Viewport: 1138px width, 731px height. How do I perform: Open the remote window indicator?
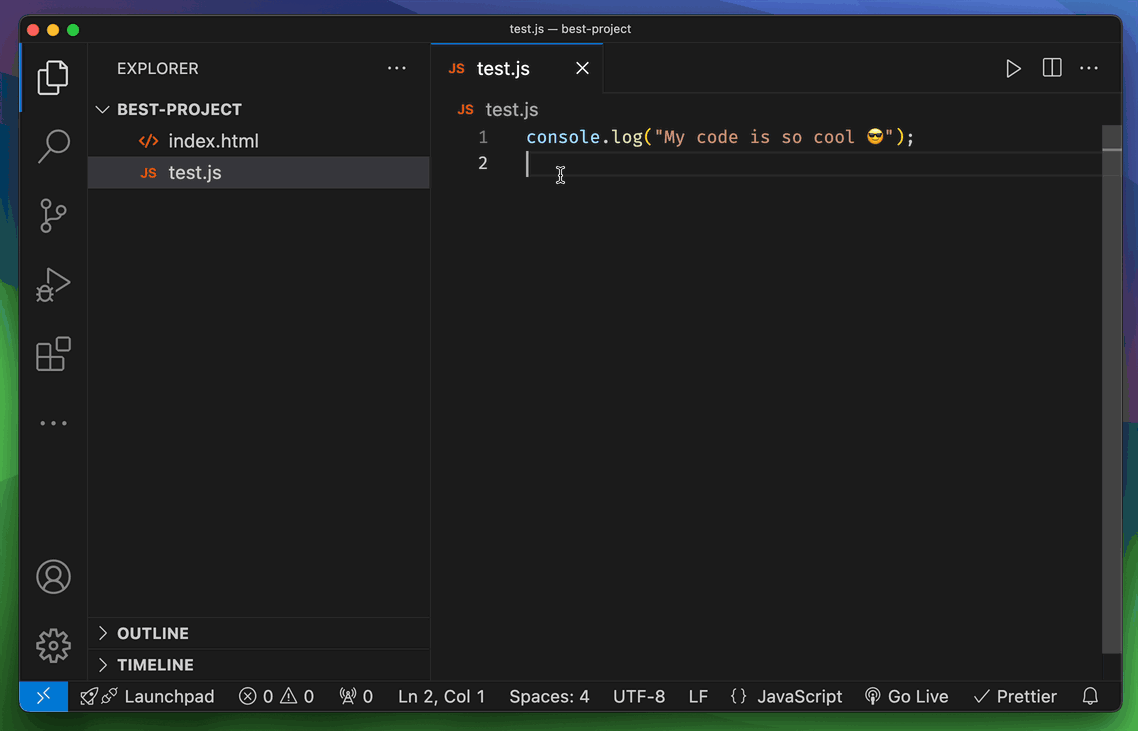[44, 696]
